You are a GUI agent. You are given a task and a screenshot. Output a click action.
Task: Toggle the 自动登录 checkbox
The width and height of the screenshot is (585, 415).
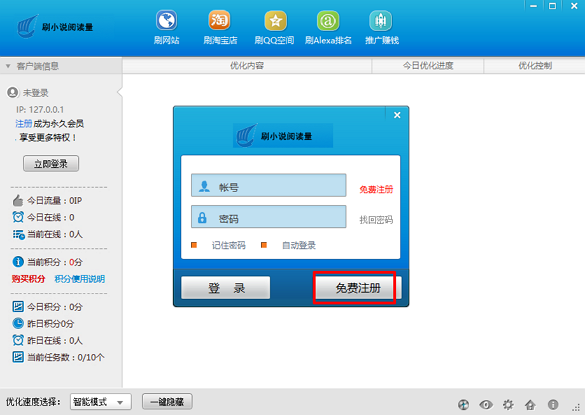[264, 245]
